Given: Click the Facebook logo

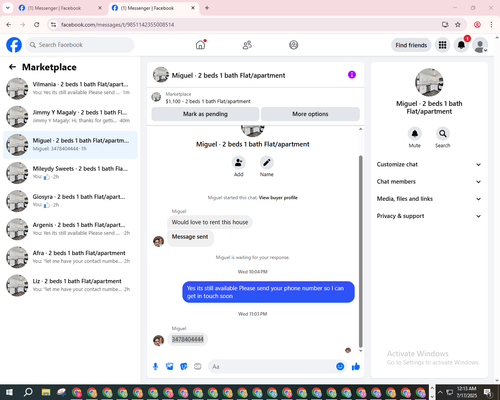Looking at the screenshot, I should point(14,45).
